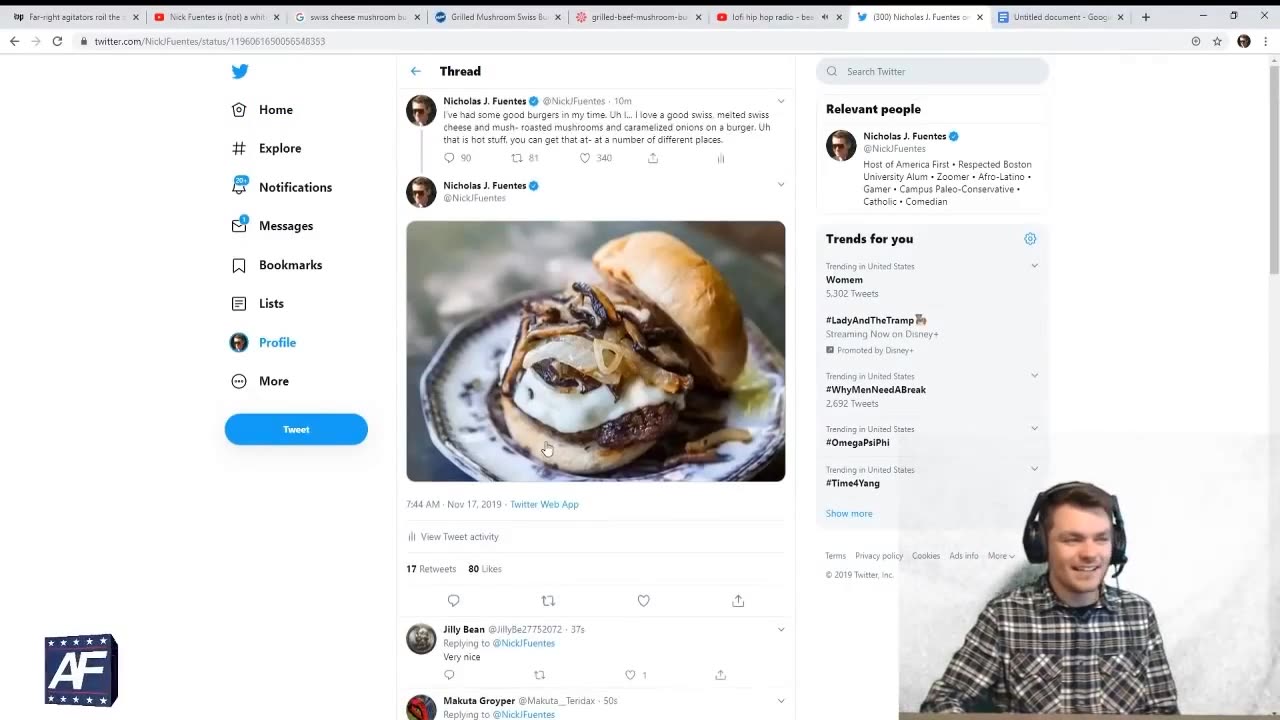The image size is (1280, 720).
Task: Share the first burger text tweet
Action: 653,158
